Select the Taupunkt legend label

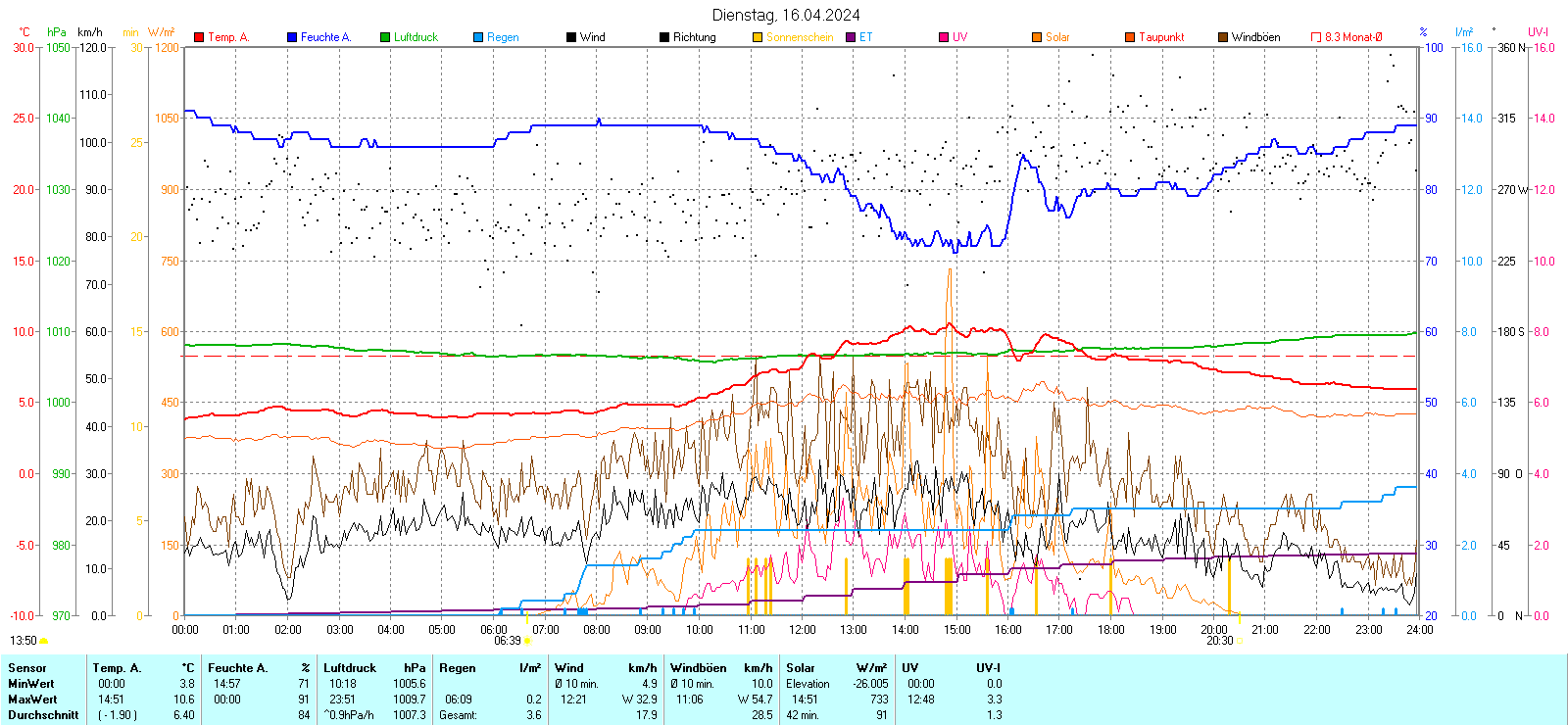[1161, 37]
